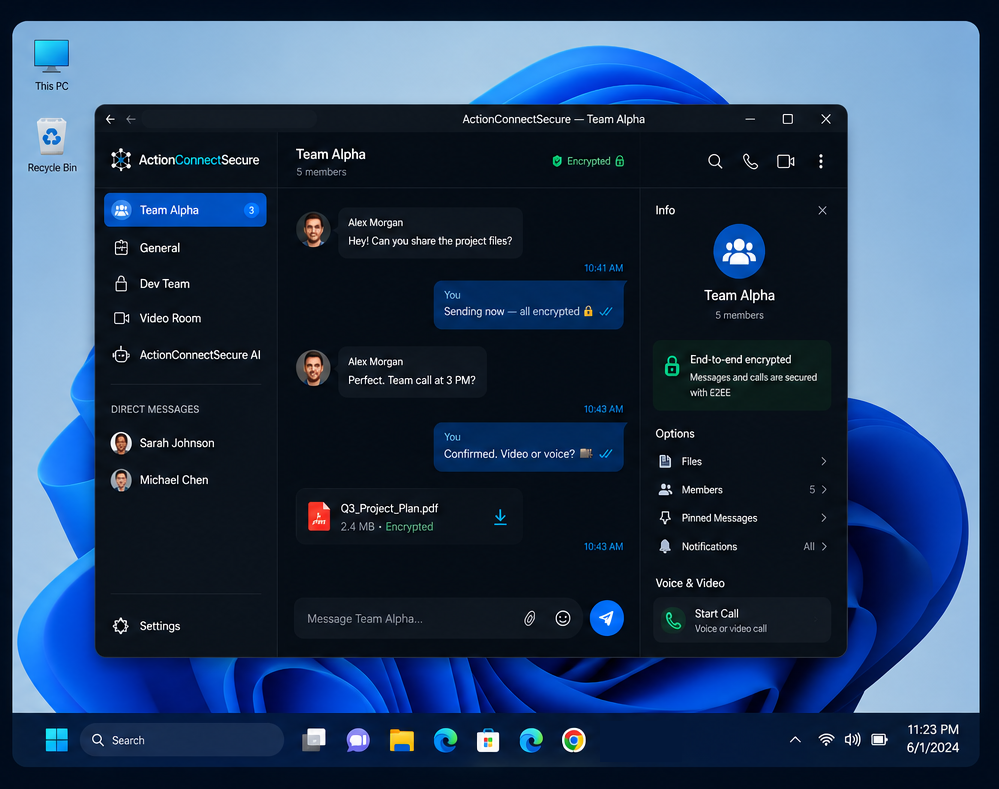Open File Explorer from the taskbar
This screenshot has height=789, width=999.
pyautogui.click(x=402, y=740)
